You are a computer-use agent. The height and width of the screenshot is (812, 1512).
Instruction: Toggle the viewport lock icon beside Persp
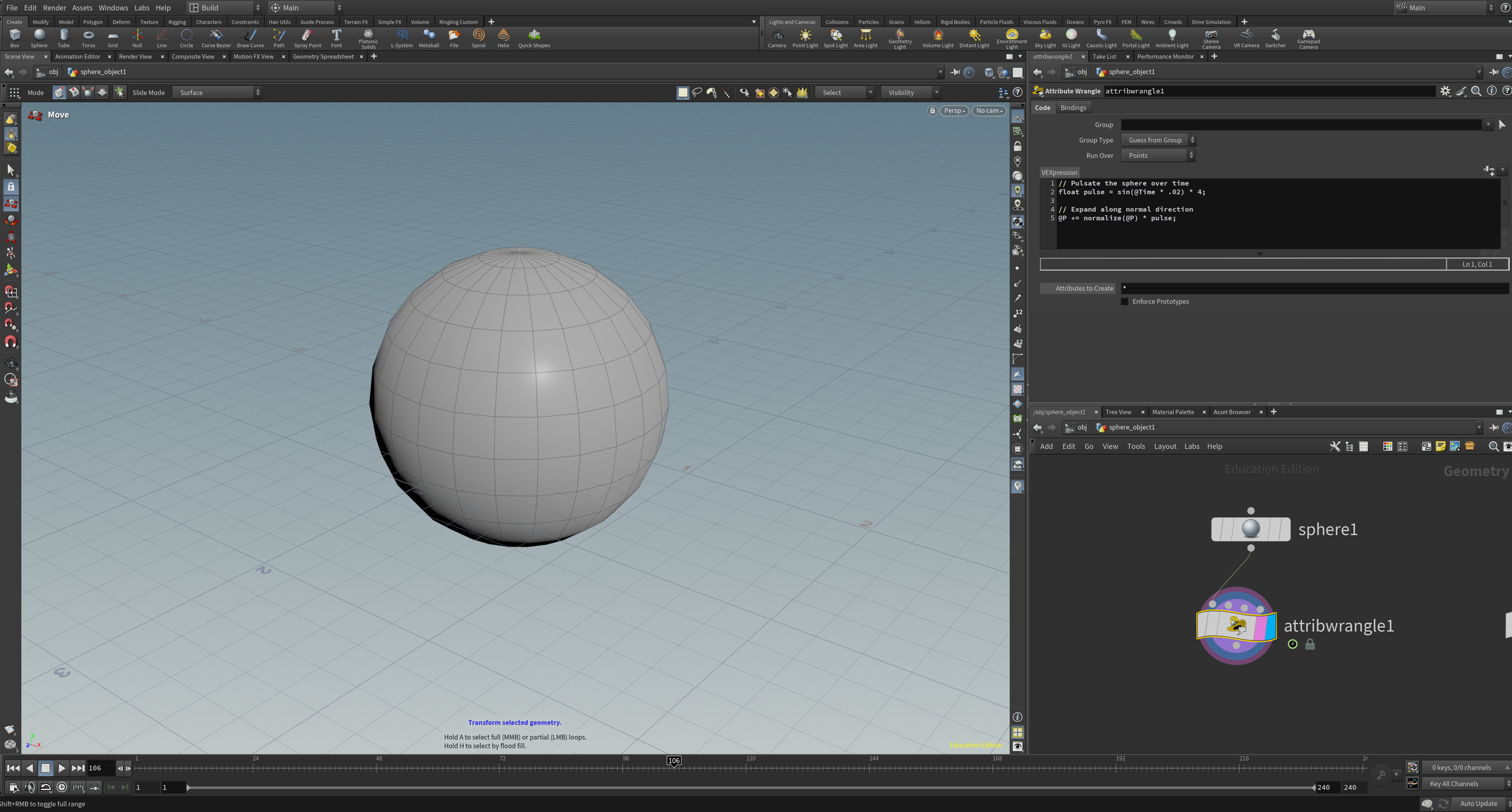(932, 111)
